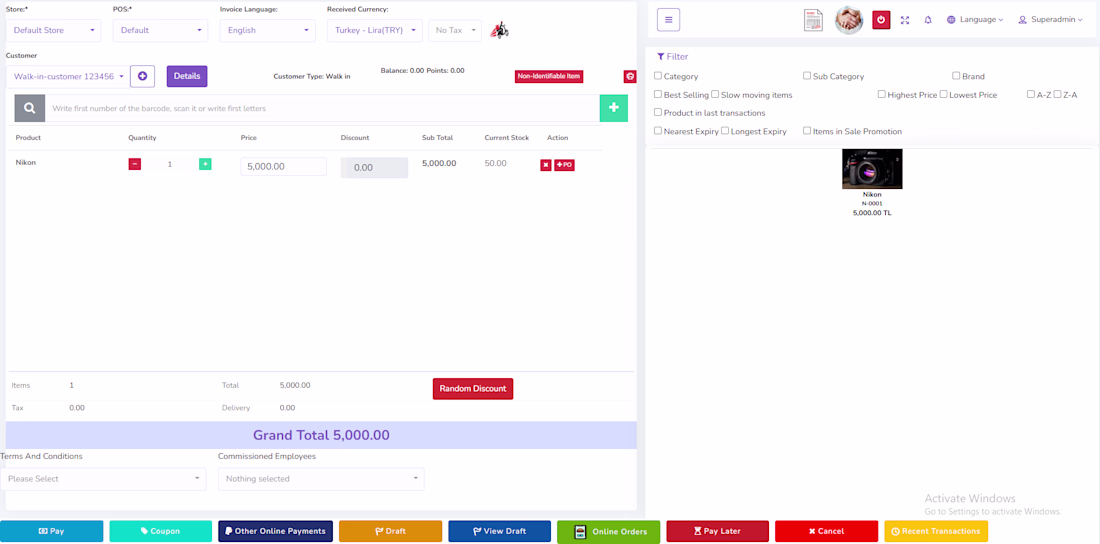The width and height of the screenshot is (1100, 544).
Task: Click the red Cancel button
Action: [826, 531]
